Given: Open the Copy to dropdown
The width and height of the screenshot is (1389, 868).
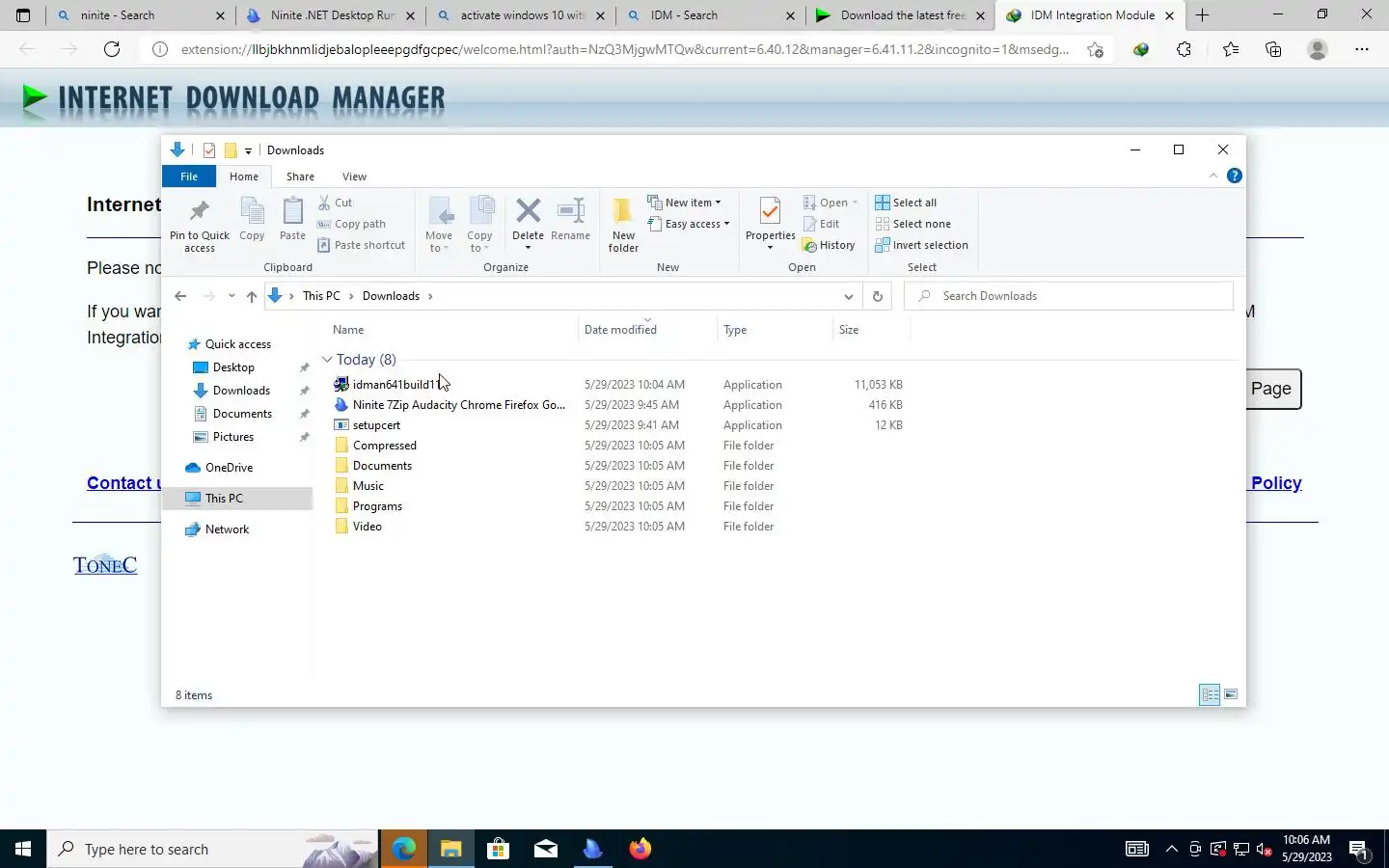Looking at the screenshot, I should click(479, 224).
